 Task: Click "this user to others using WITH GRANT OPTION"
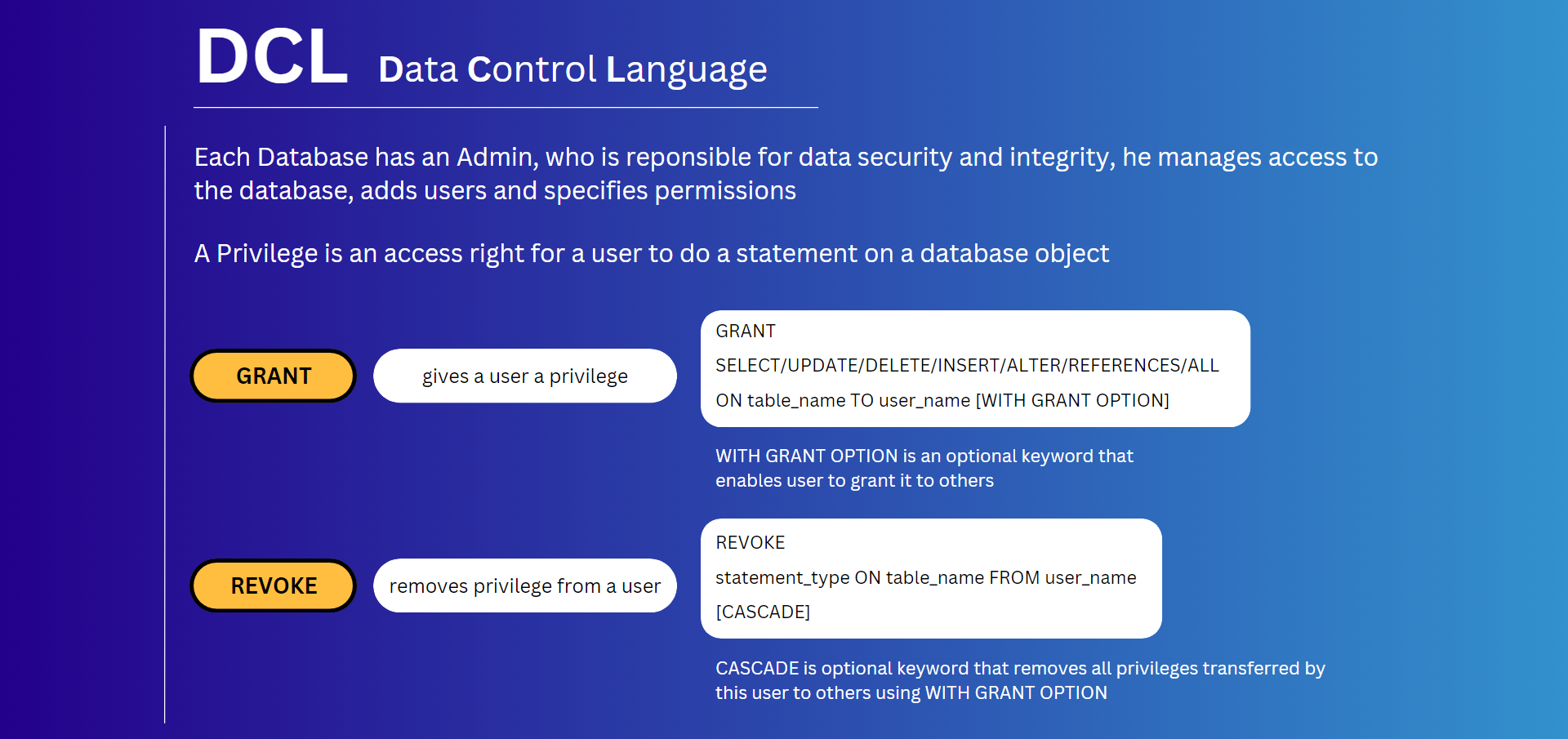(x=911, y=692)
